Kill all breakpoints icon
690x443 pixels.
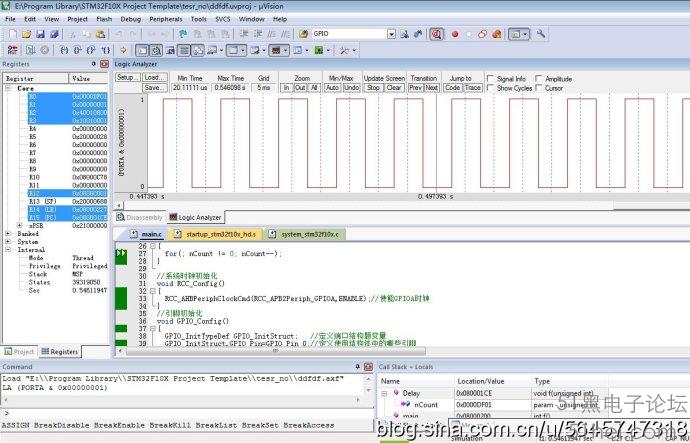497,34
